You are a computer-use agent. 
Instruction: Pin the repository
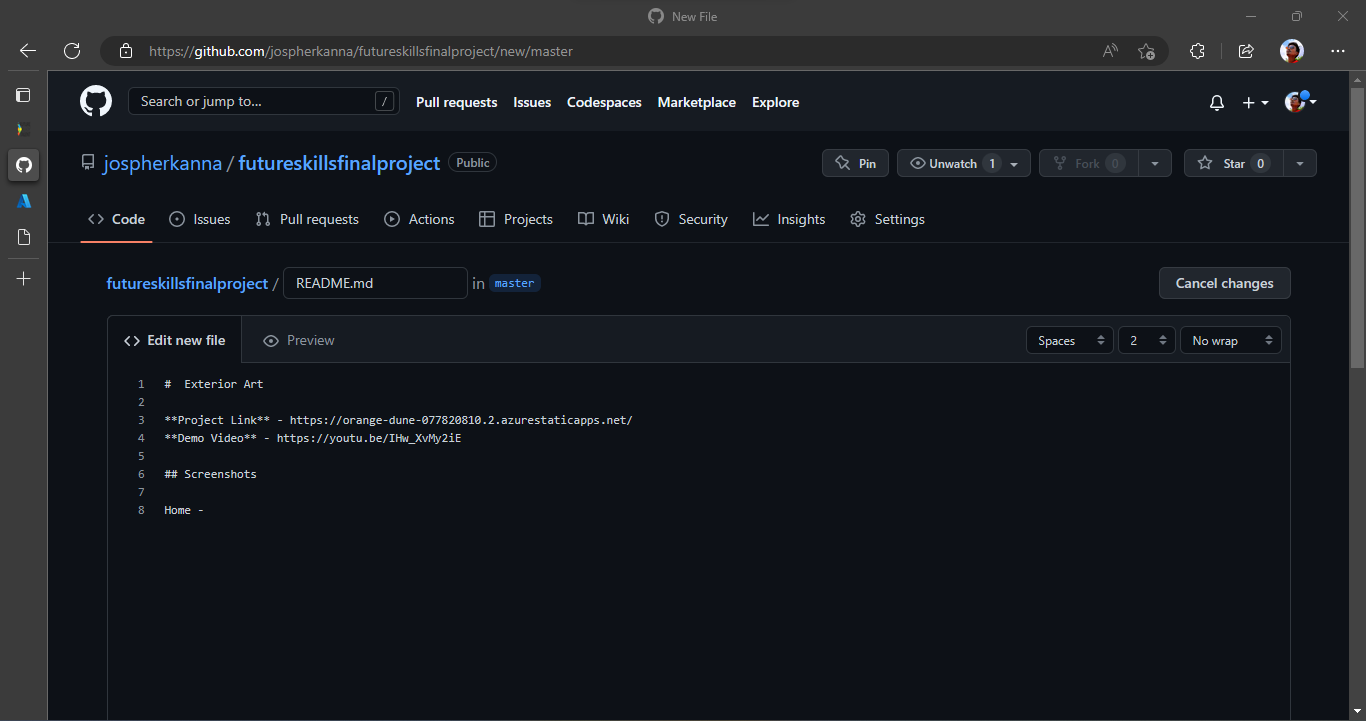(855, 162)
